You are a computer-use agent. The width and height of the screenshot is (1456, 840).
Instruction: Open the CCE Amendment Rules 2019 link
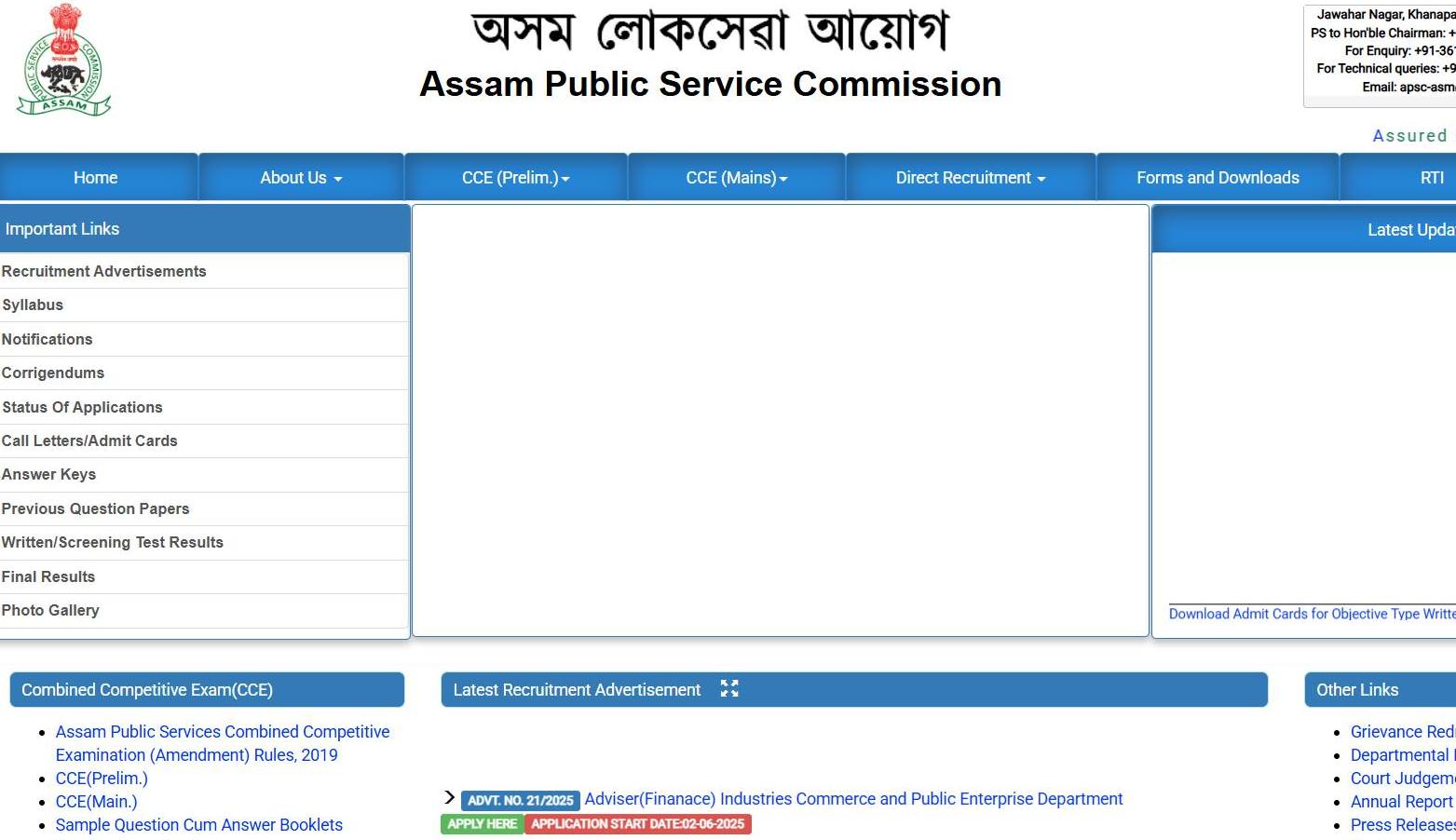[x=223, y=743]
